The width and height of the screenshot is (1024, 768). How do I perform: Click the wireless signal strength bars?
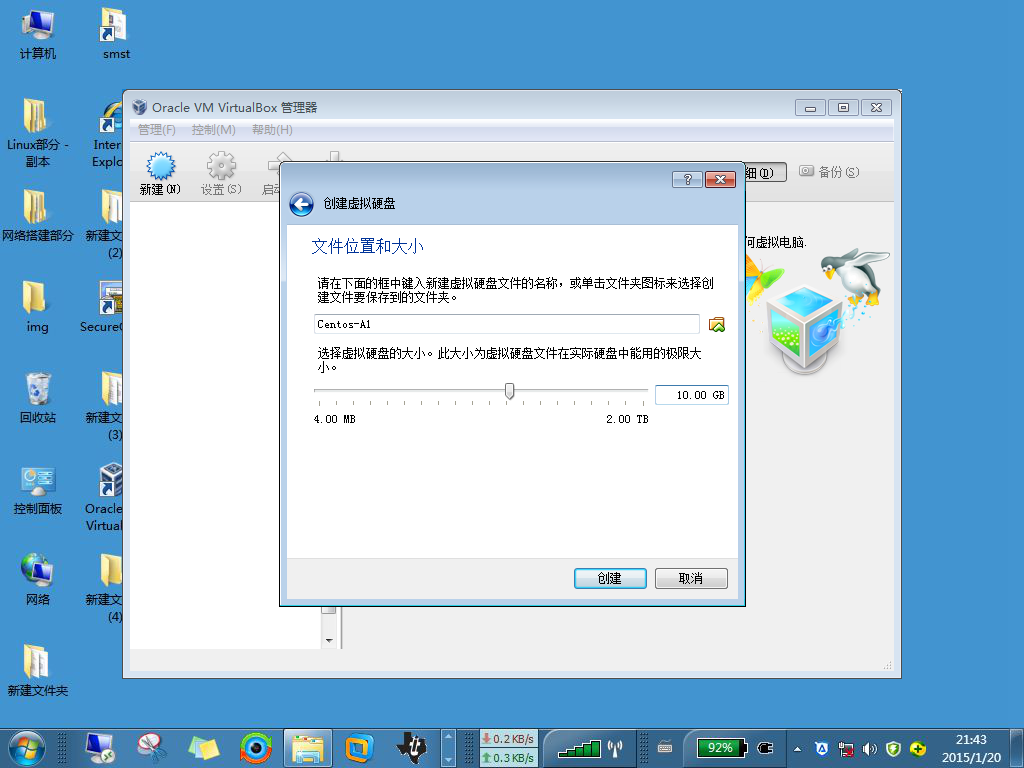(579, 748)
